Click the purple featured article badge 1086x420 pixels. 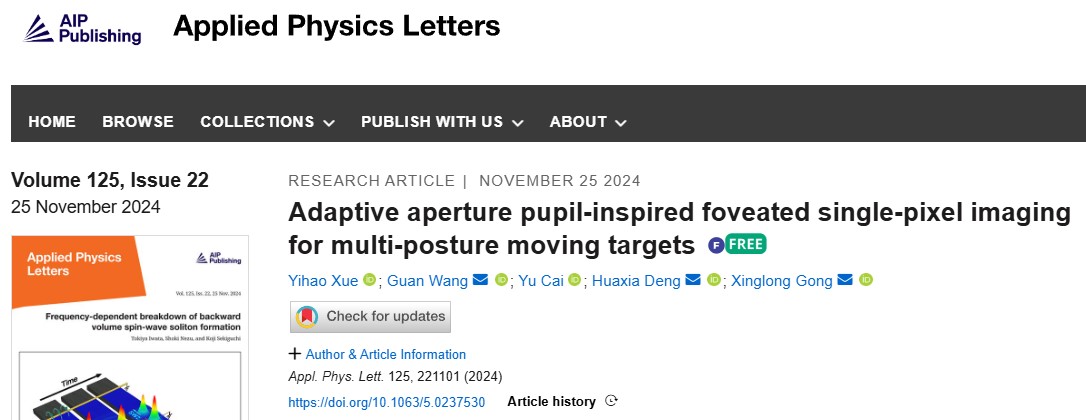pyautogui.click(x=715, y=245)
